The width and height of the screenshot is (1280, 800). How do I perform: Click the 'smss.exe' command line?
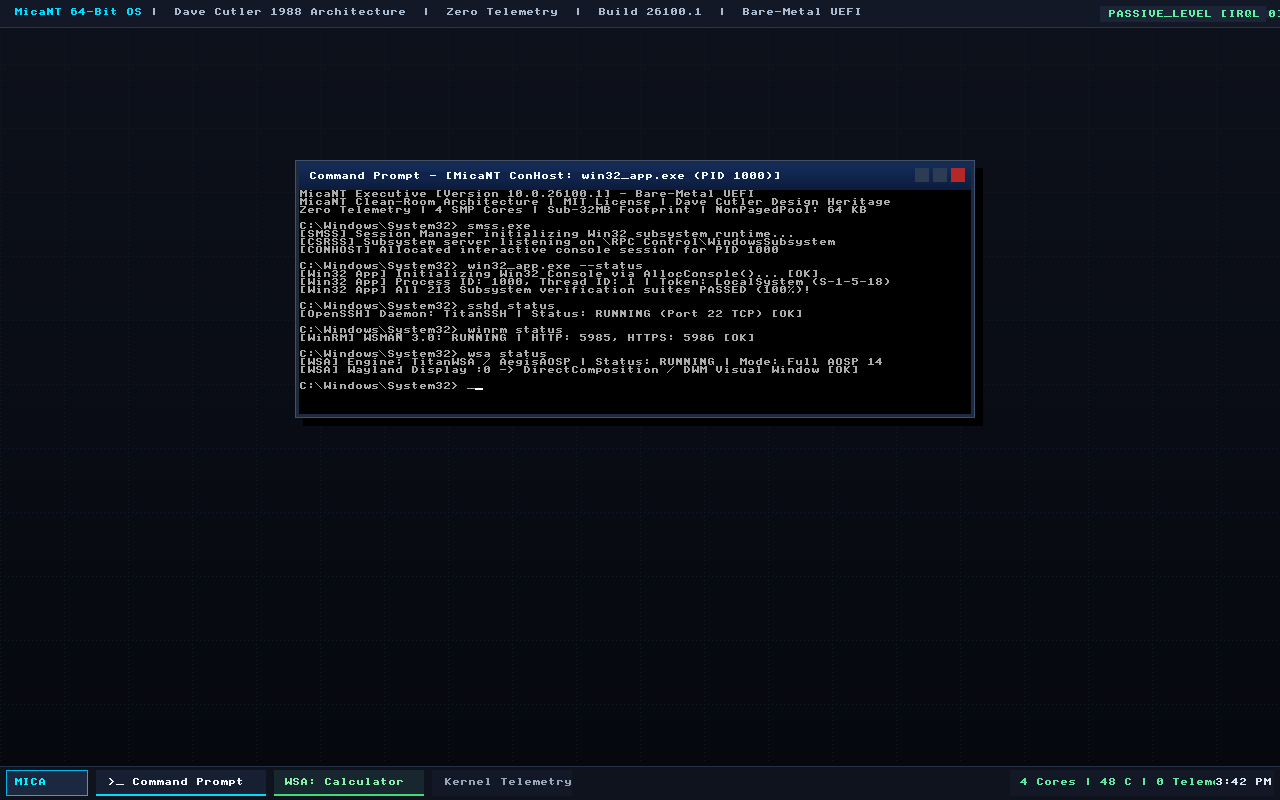(x=415, y=226)
